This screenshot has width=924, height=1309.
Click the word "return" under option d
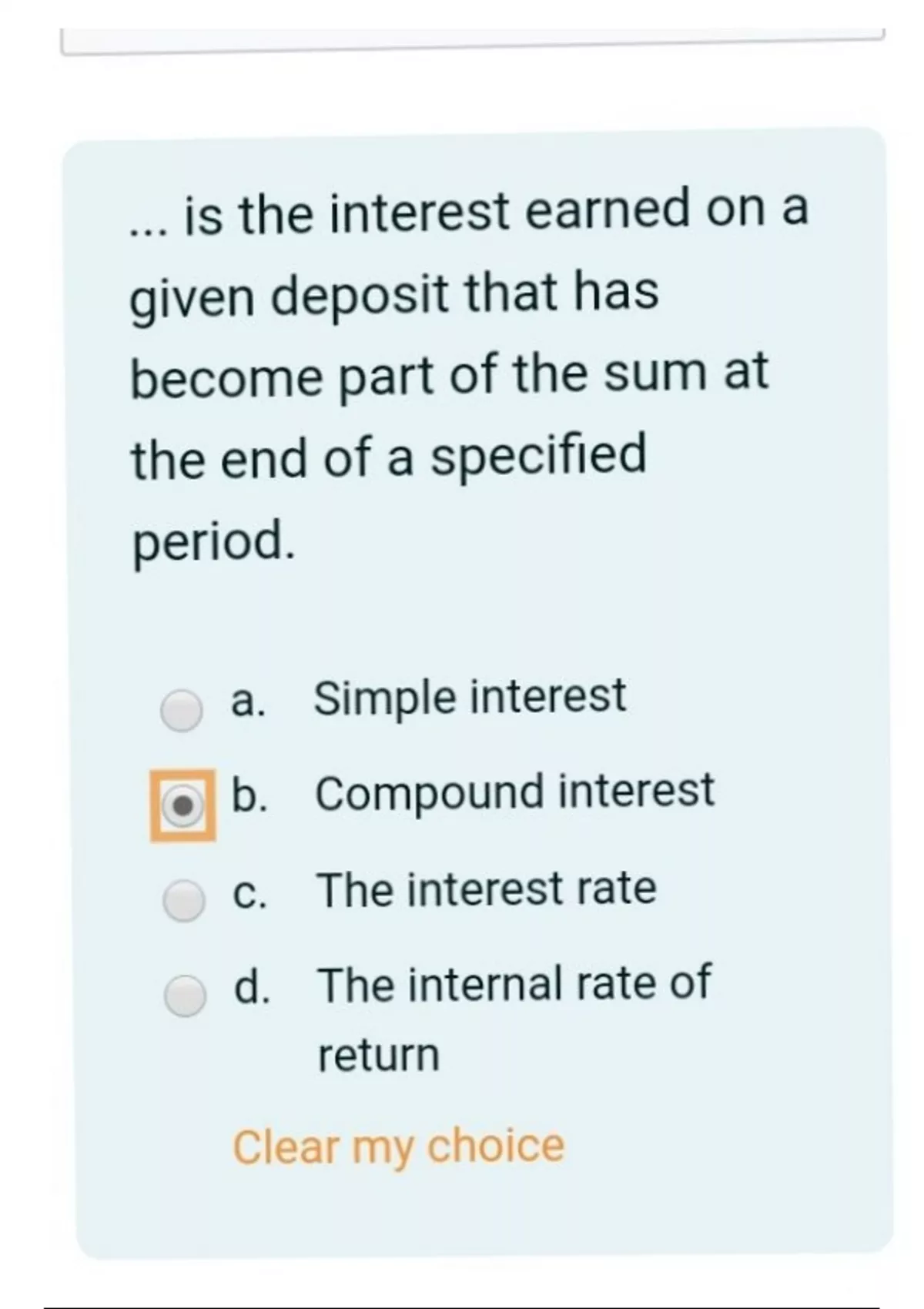[379, 1055]
